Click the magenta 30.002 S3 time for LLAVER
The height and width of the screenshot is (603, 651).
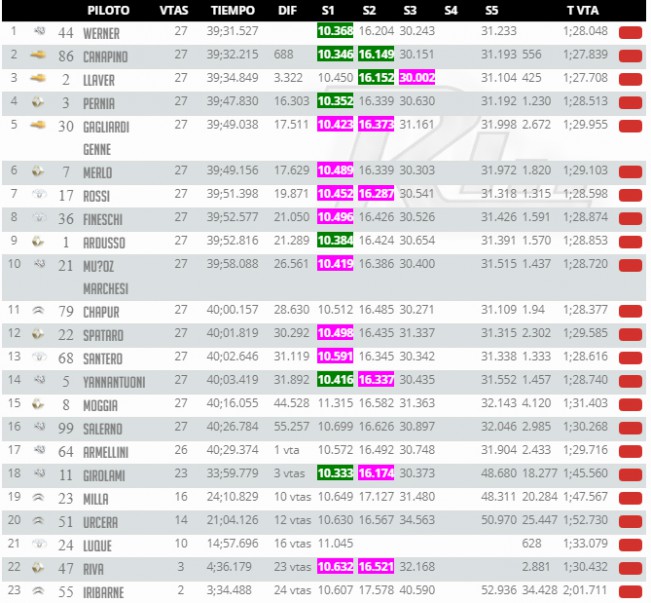(417, 78)
